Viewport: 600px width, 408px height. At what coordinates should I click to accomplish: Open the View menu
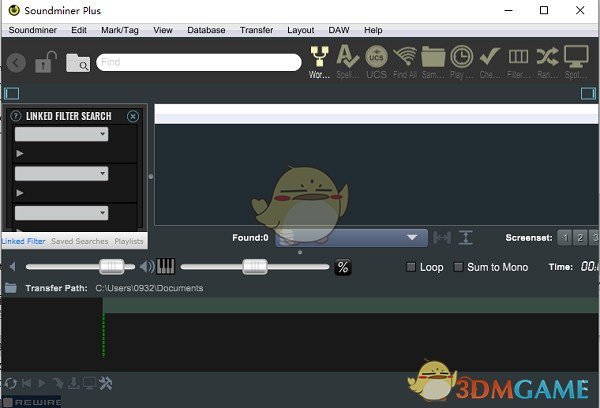pos(163,30)
